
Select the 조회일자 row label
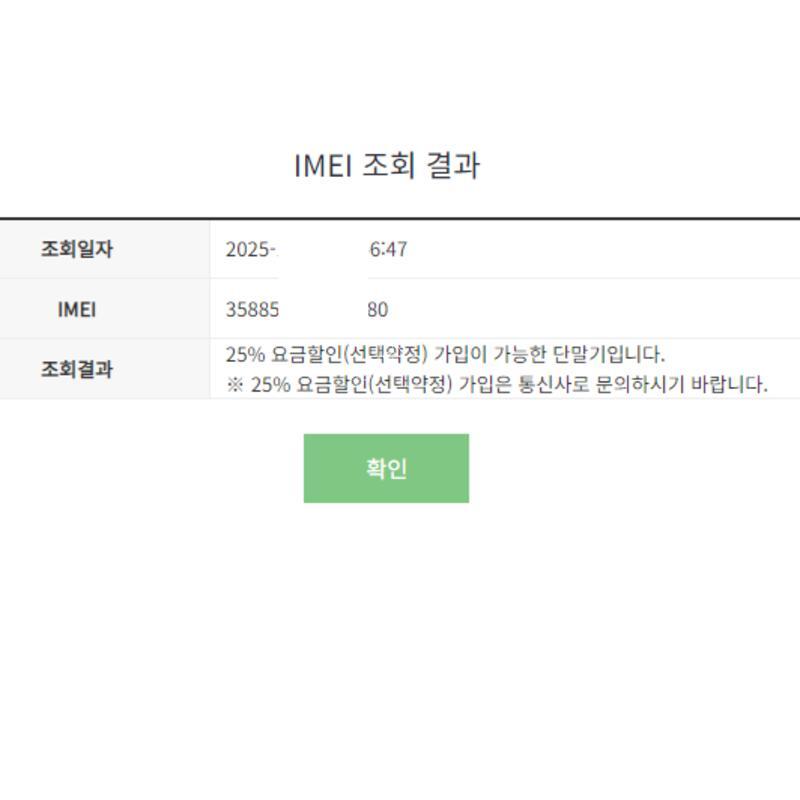click(x=76, y=249)
